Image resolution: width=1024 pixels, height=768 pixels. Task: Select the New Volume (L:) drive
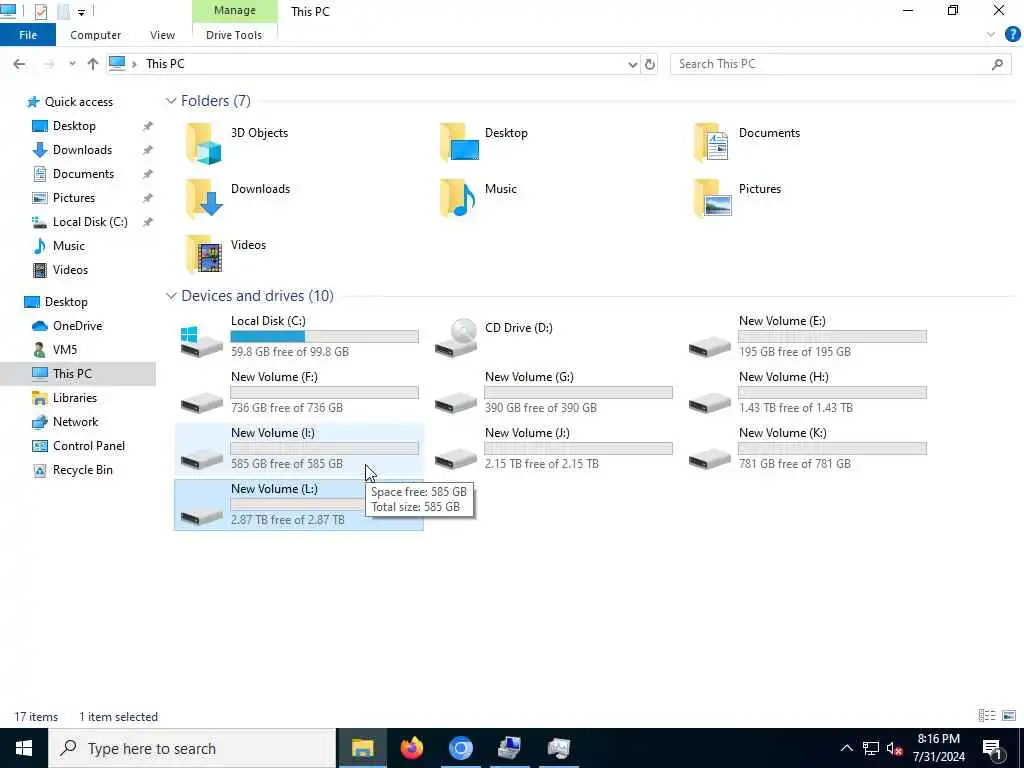pos(299,505)
